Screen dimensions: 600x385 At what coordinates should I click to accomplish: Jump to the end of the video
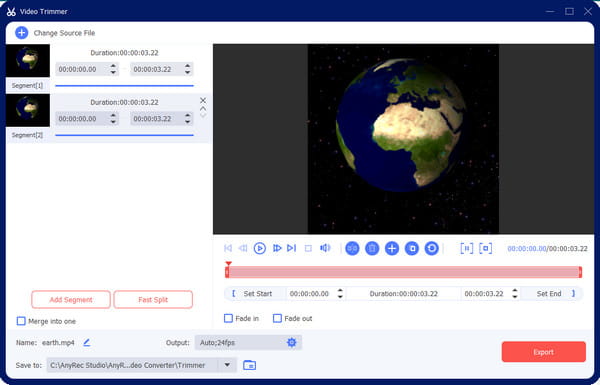tap(292, 248)
